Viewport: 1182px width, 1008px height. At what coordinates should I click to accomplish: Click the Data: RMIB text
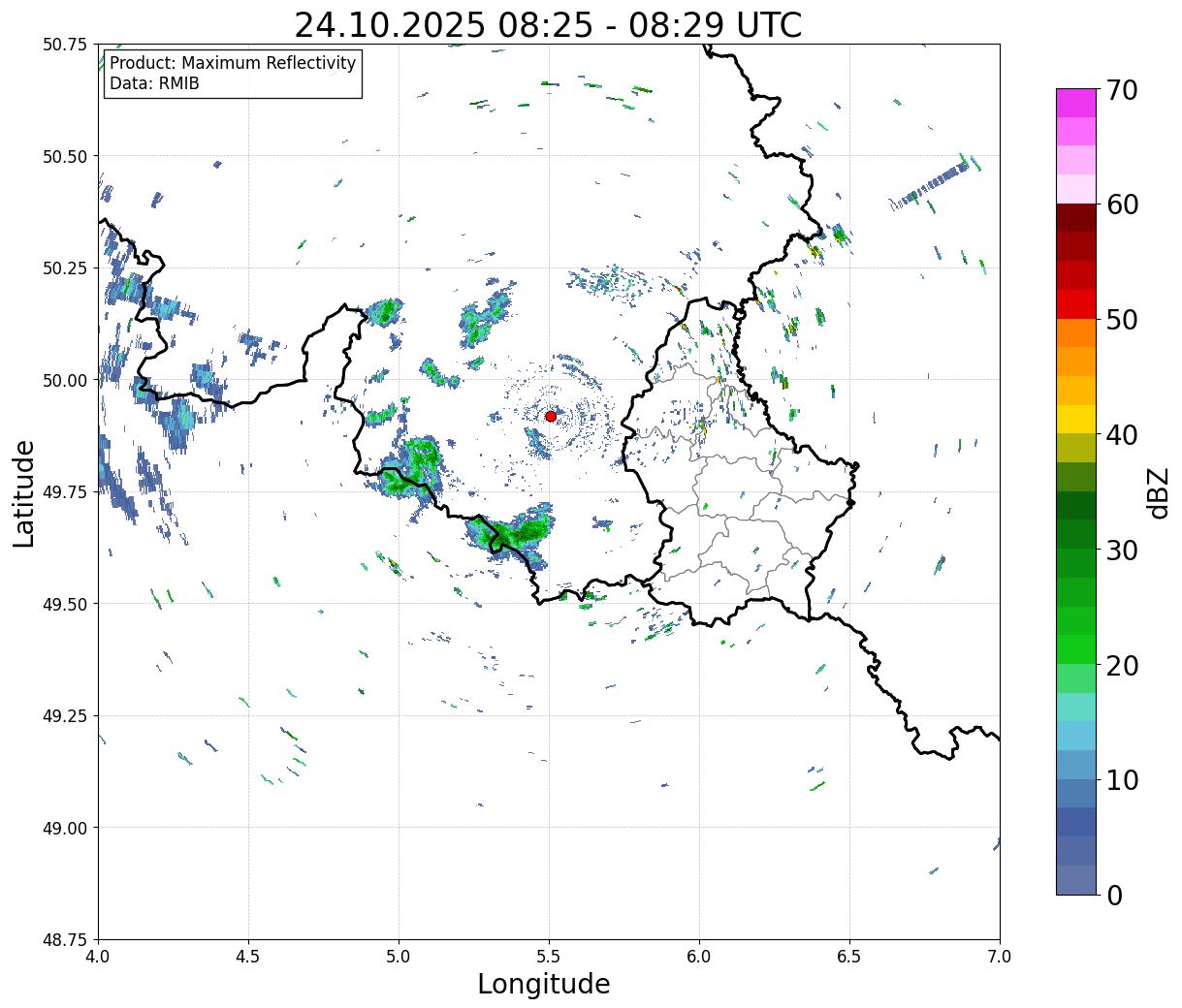(154, 84)
